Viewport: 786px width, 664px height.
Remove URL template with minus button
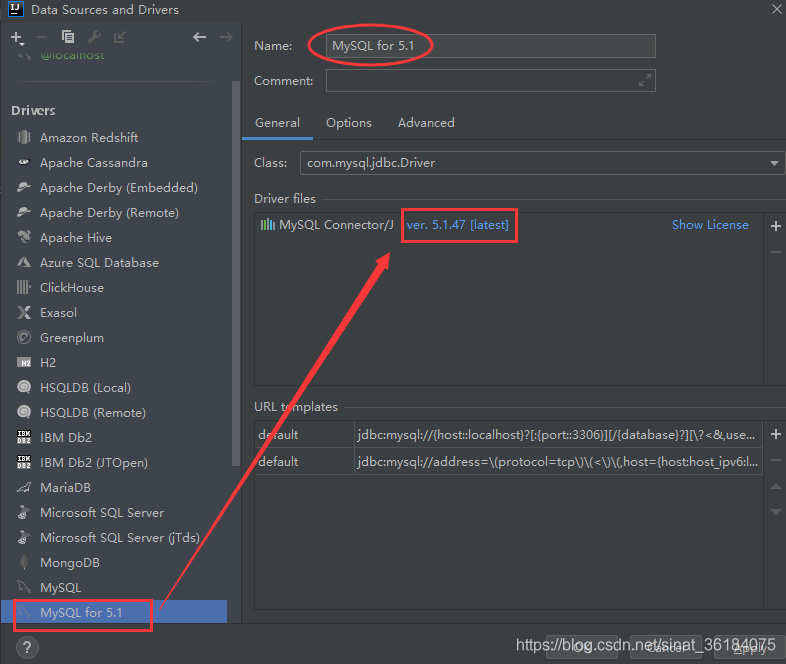[775, 460]
